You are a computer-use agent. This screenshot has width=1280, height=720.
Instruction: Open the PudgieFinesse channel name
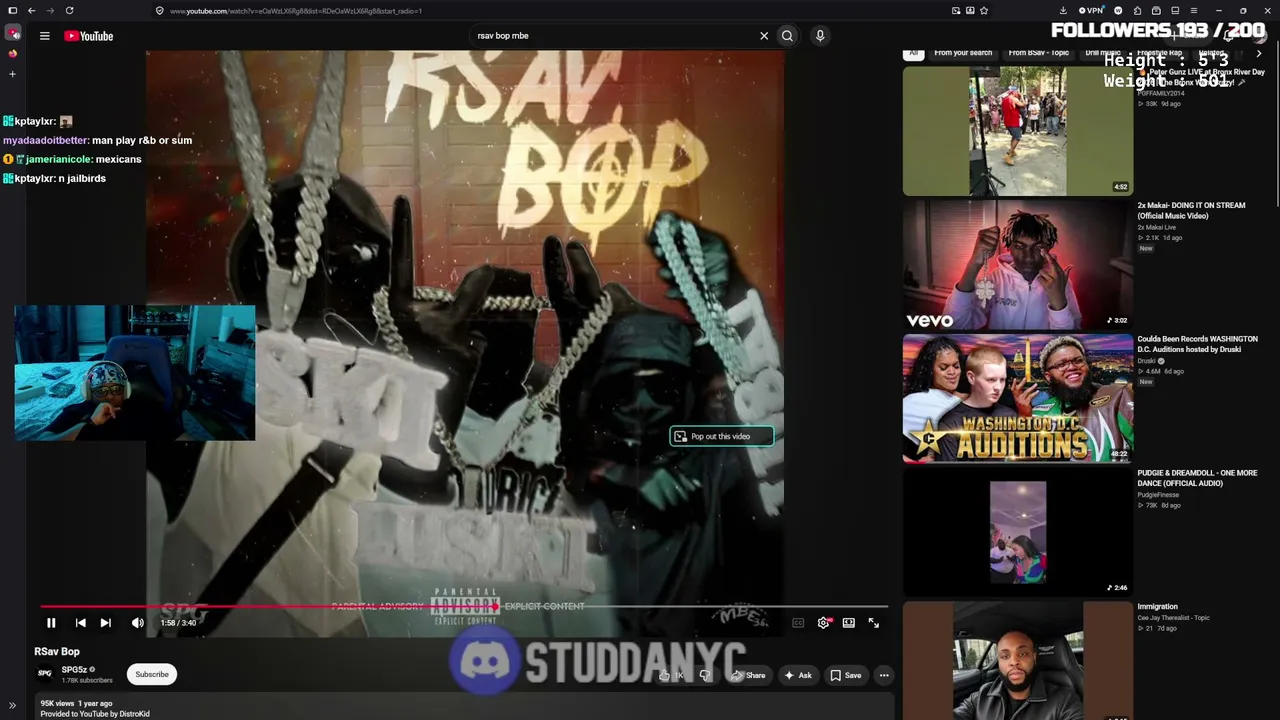point(1158,495)
